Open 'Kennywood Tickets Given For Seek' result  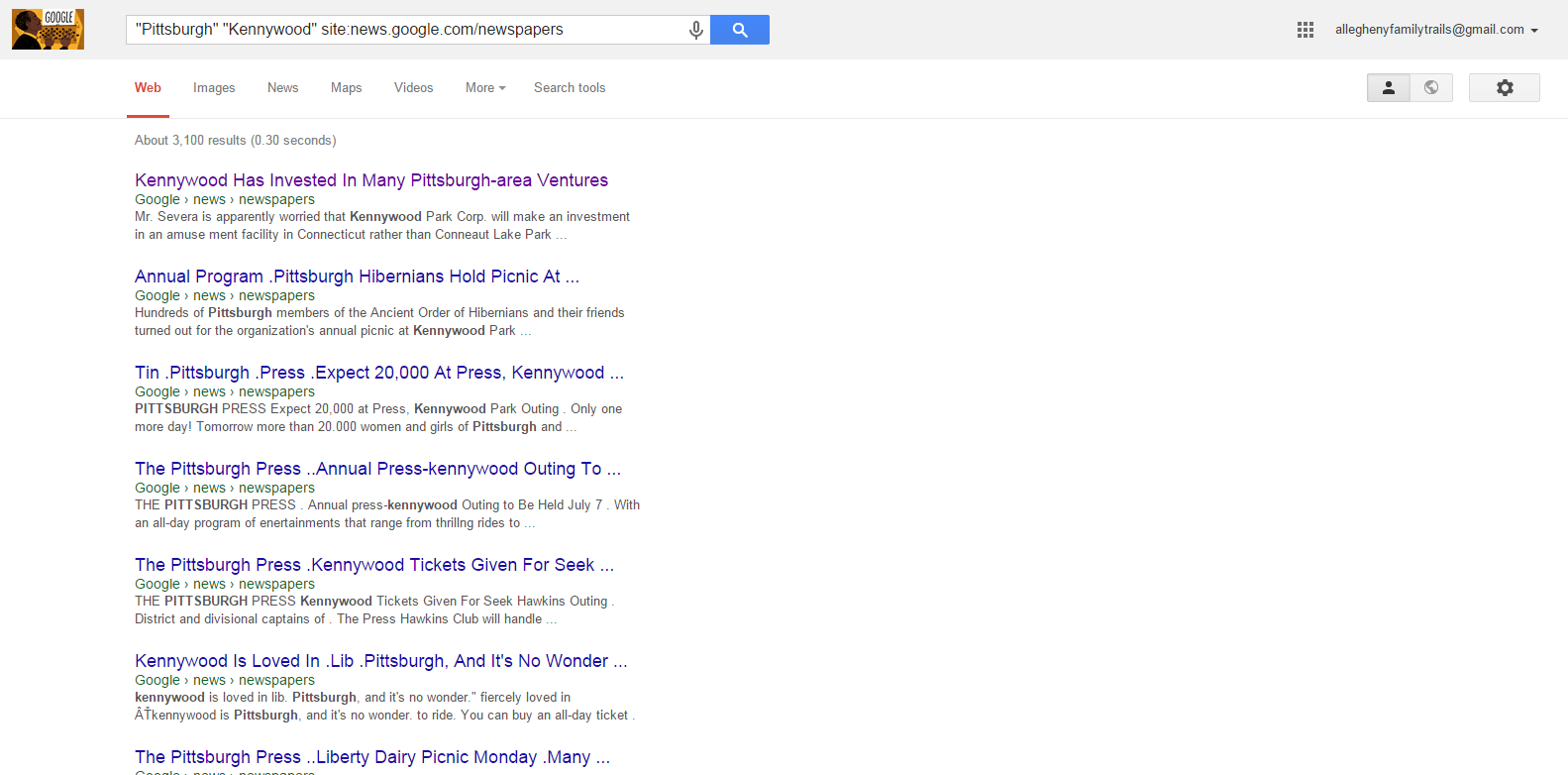click(x=374, y=565)
